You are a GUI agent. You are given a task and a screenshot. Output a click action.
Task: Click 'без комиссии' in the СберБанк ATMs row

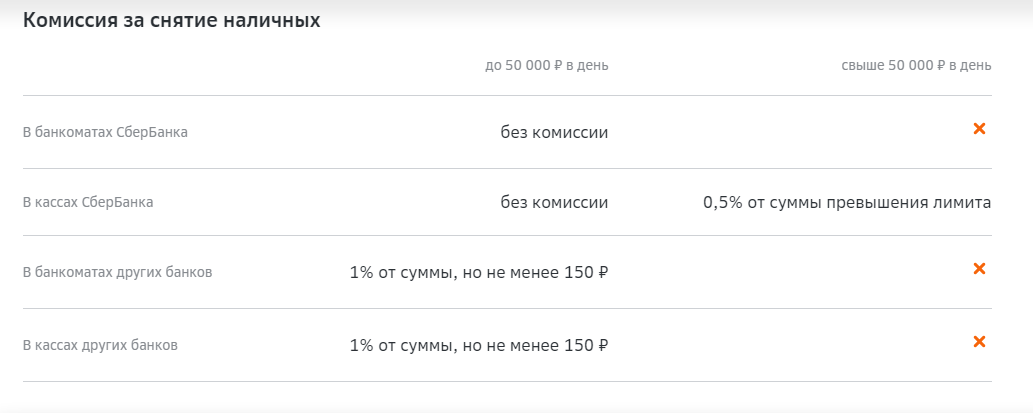pos(554,132)
